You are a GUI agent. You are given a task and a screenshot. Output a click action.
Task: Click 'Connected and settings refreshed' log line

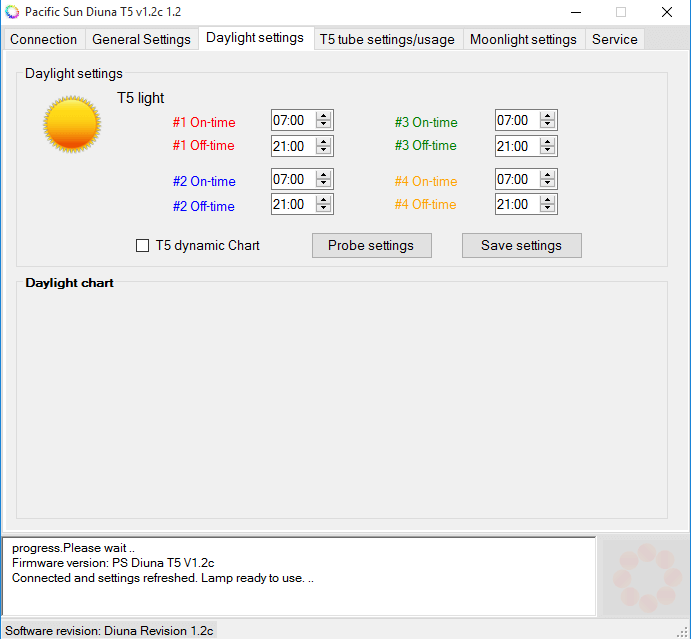(x=163, y=578)
